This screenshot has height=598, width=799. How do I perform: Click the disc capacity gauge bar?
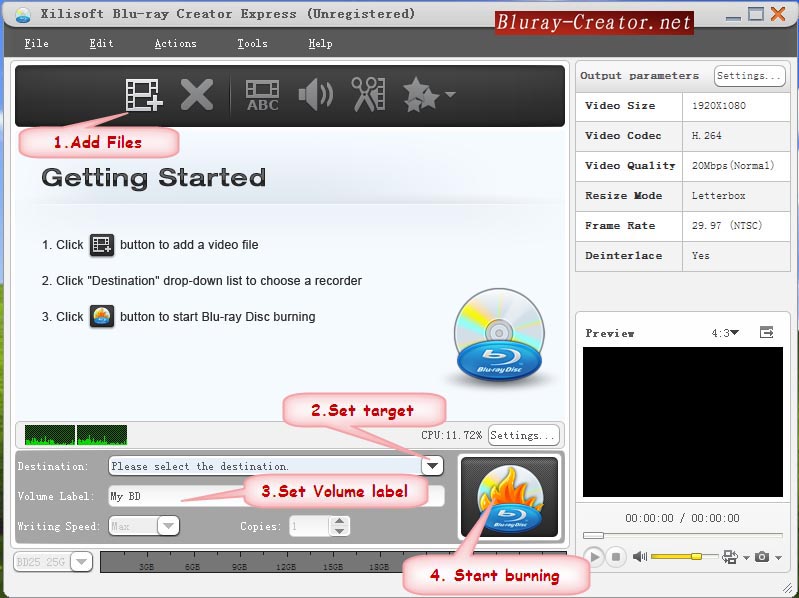click(333, 562)
